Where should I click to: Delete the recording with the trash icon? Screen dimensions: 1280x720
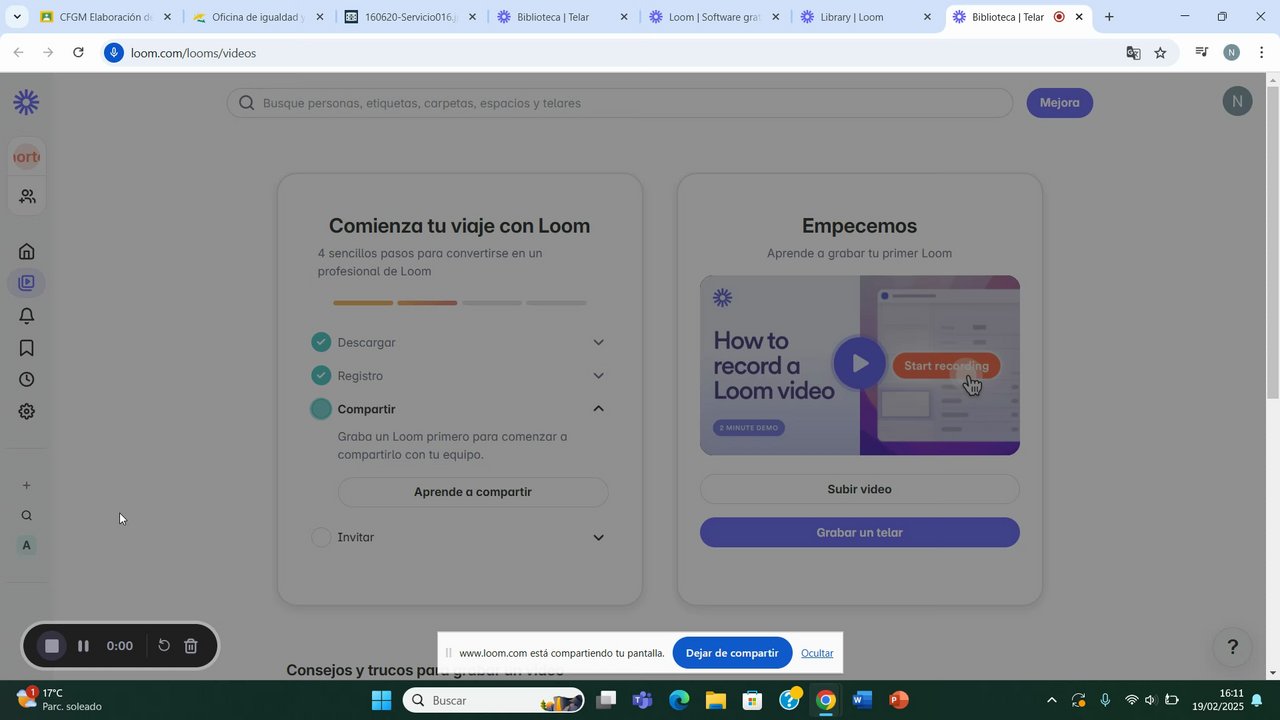191,646
